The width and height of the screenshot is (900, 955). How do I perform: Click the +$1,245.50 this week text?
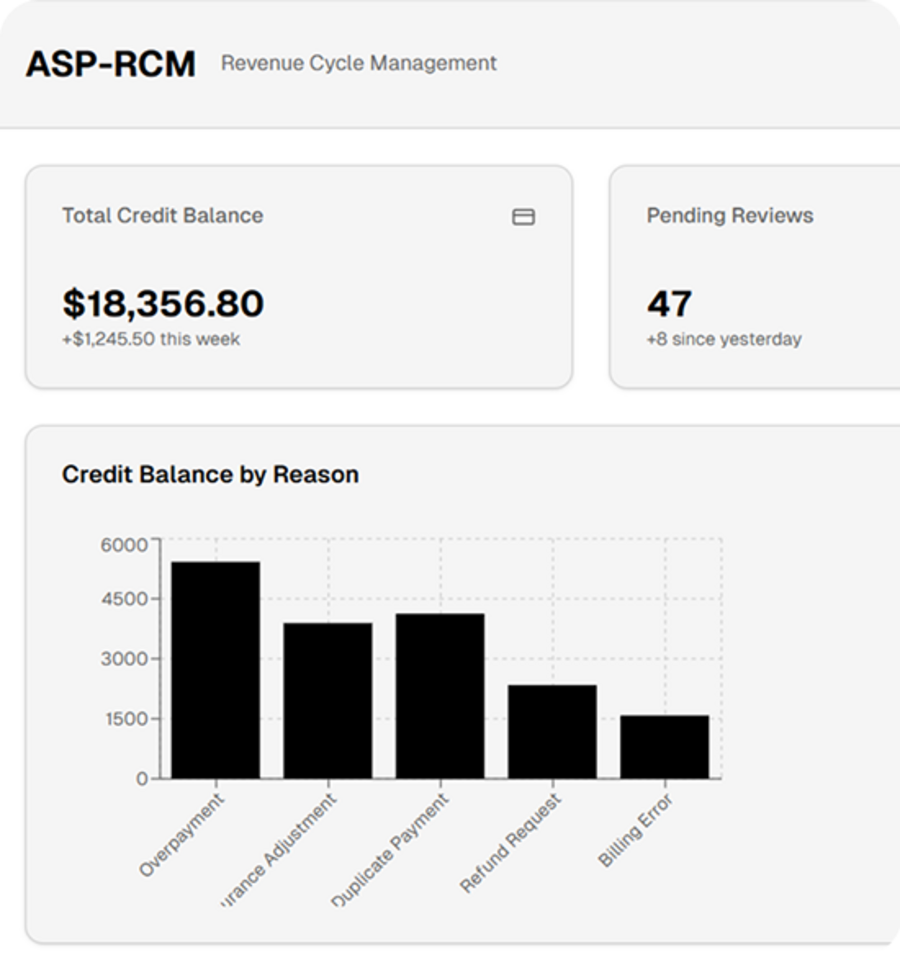pyautogui.click(x=152, y=339)
